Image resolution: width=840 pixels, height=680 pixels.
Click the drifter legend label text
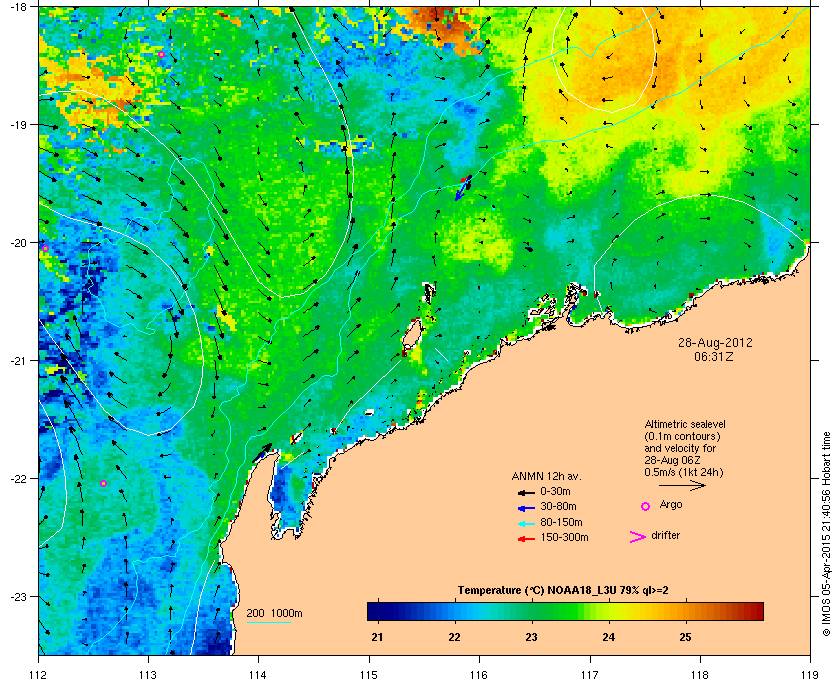tap(665, 535)
